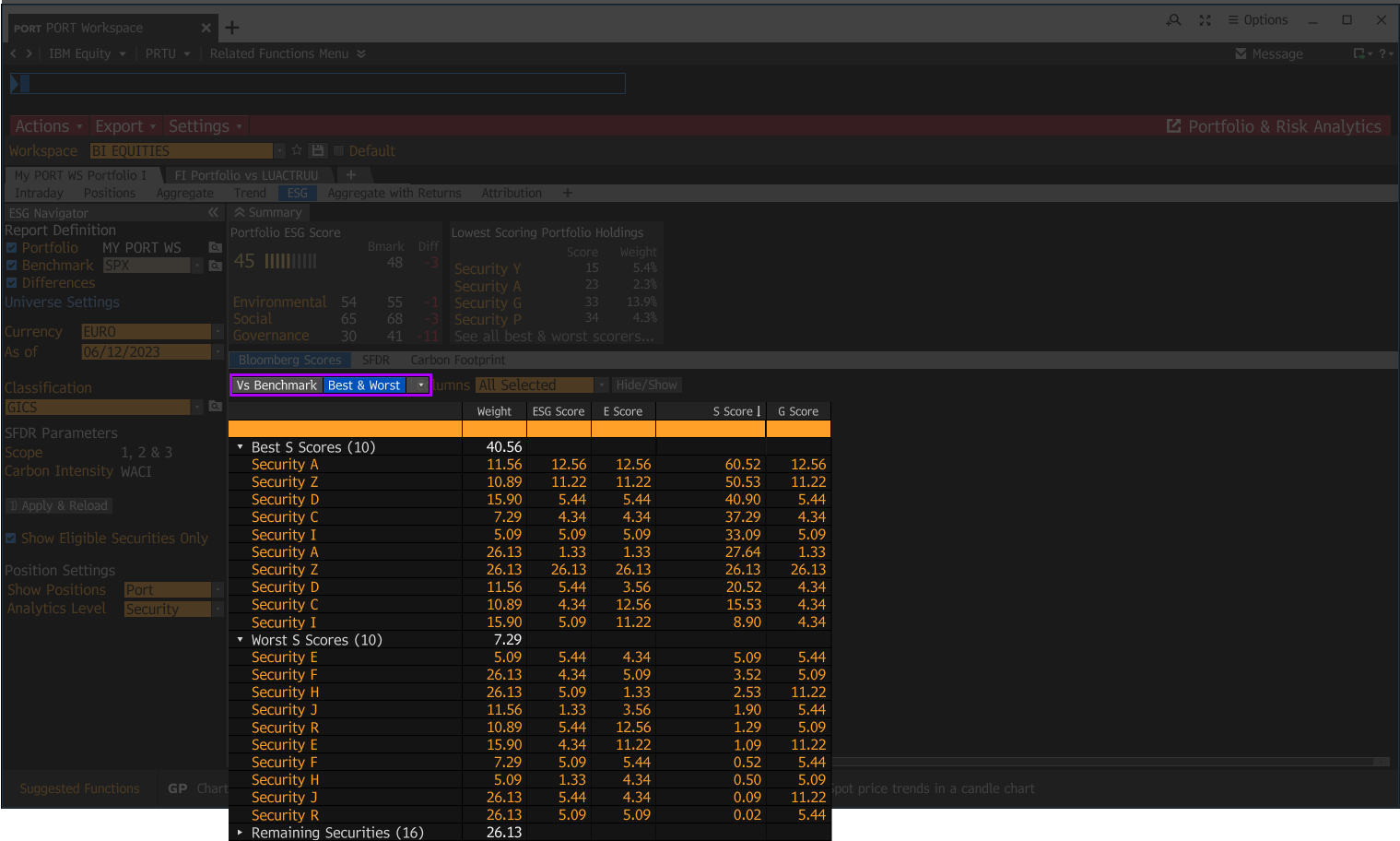This screenshot has width=1400, height=841.
Task: Go forward with the right arrow
Action: 29,53
